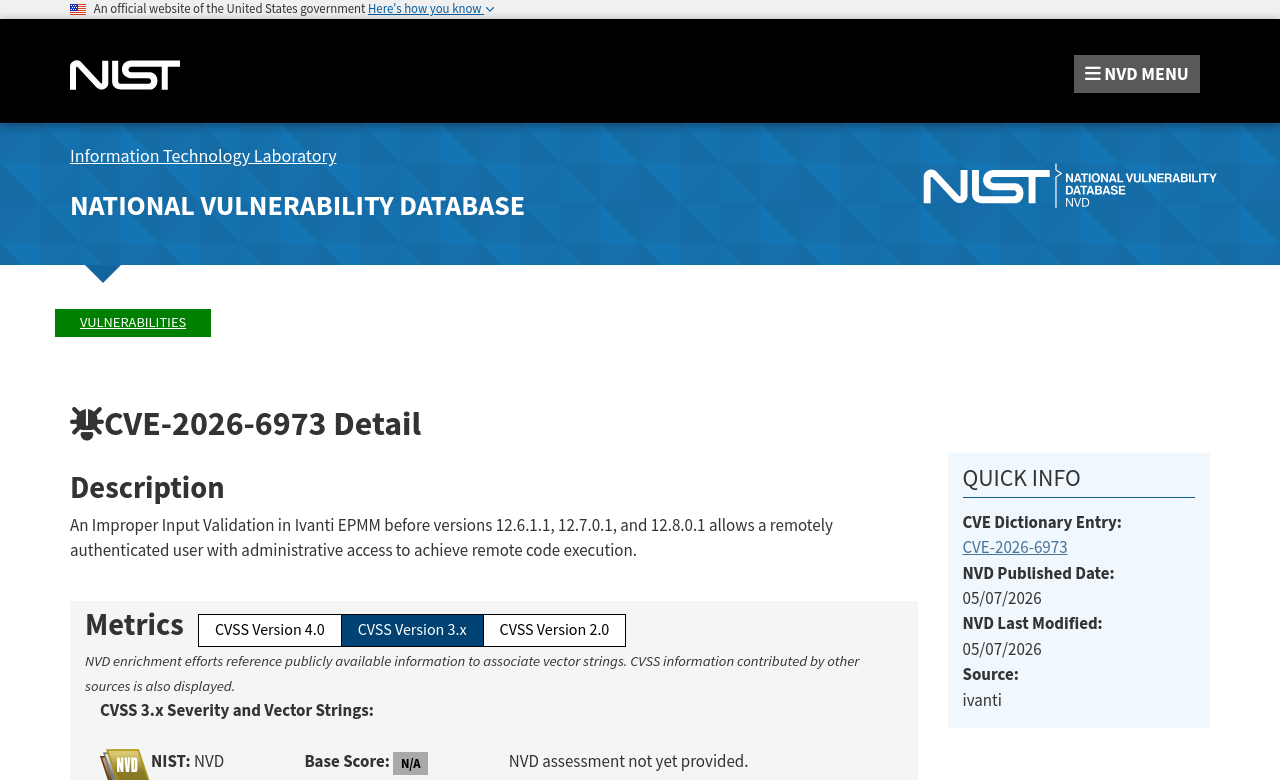The width and height of the screenshot is (1280, 780).
Task: Click the NVD enrichment efforts note
Action: click(472, 674)
